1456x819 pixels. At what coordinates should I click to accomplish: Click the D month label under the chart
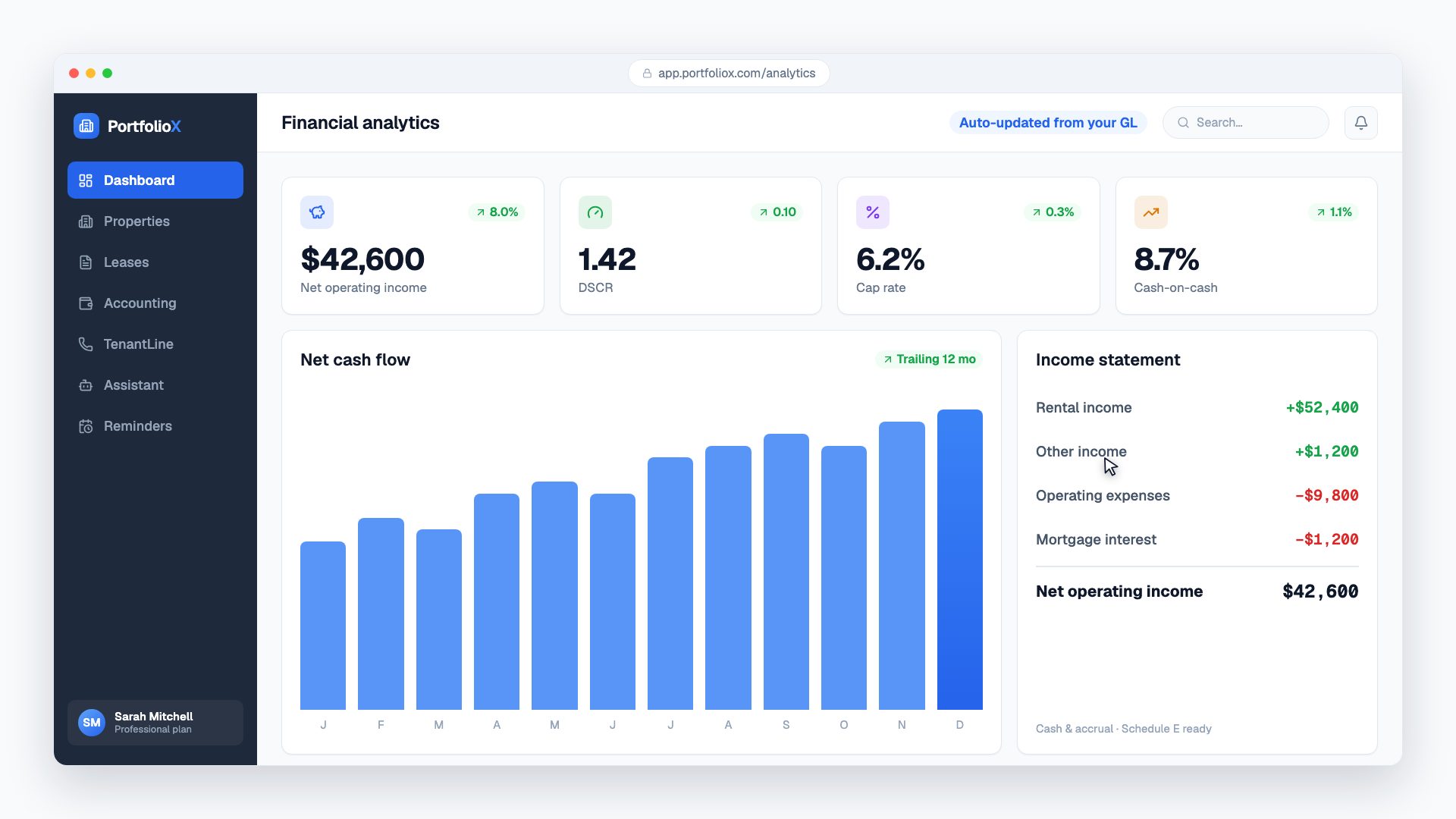click(959, 725)
